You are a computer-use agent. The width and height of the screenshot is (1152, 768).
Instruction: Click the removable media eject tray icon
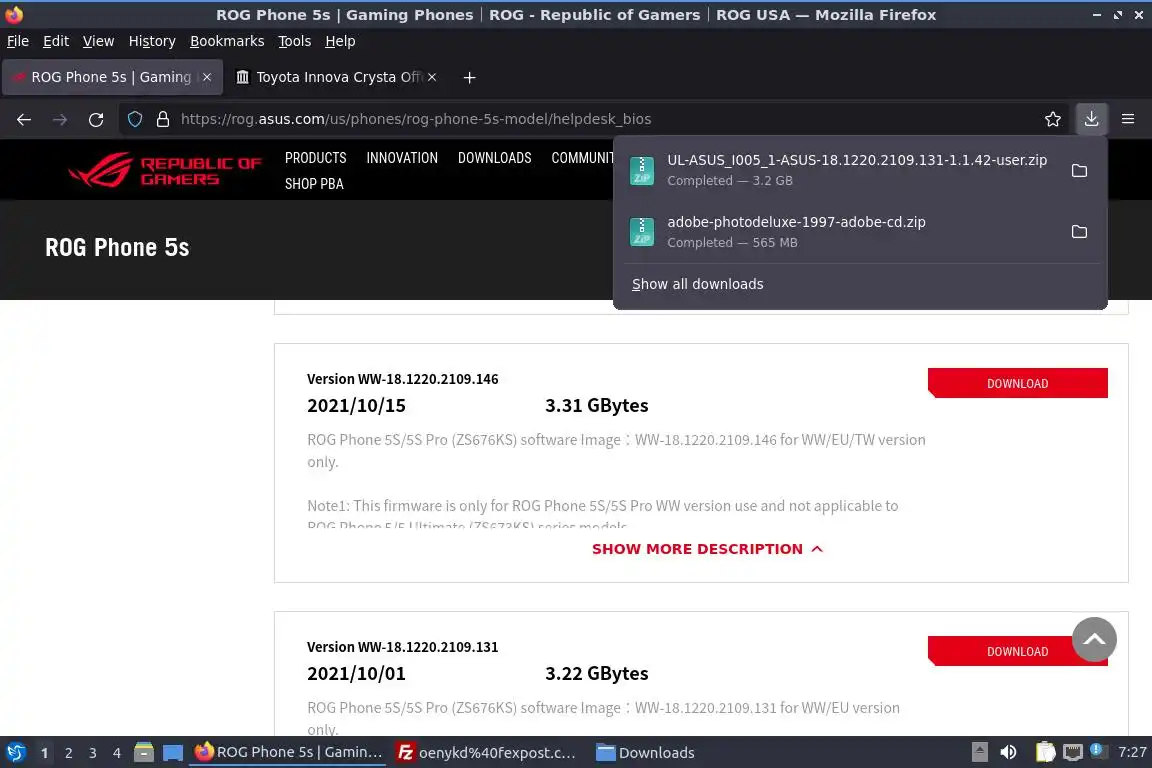tap(979, 753)
